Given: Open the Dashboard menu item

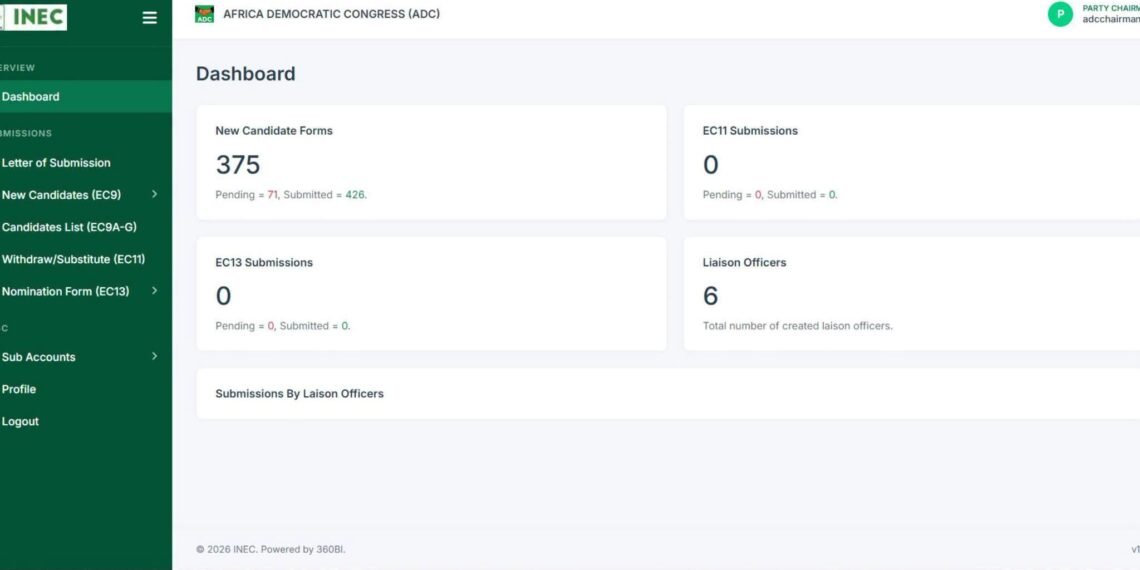Looking at the screenshot, I should pos(86,97).
